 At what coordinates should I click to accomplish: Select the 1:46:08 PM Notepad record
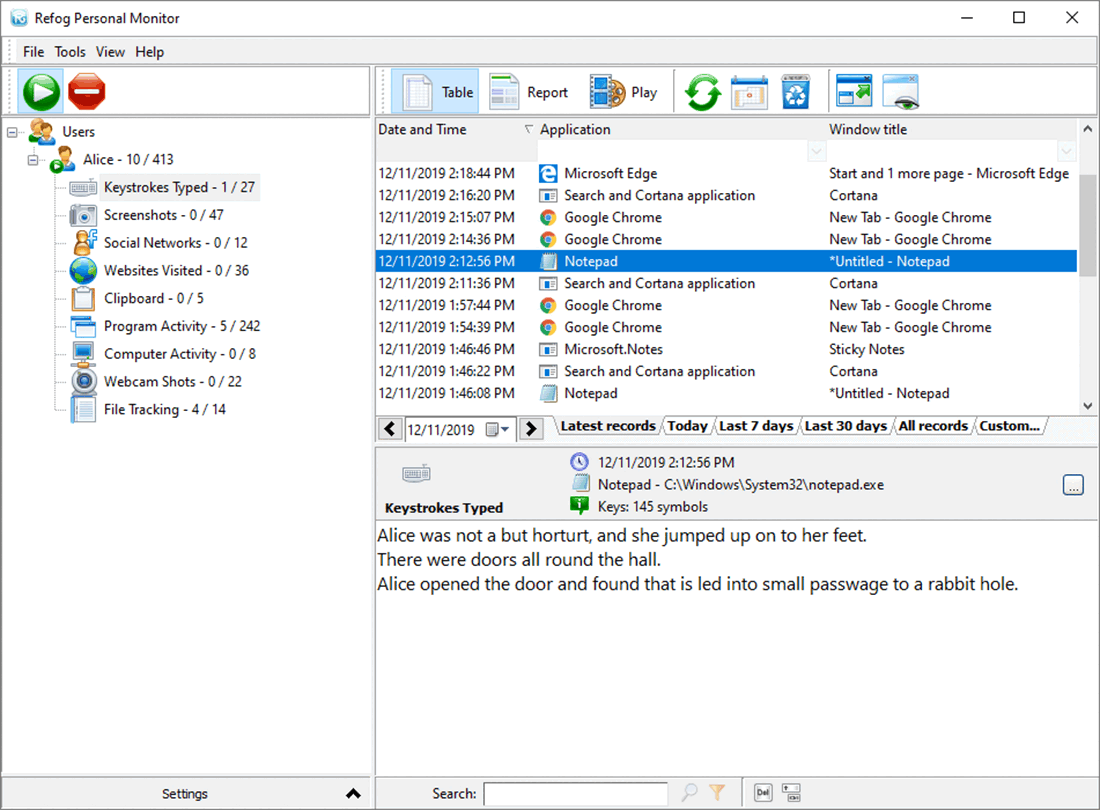pos(726,393)
